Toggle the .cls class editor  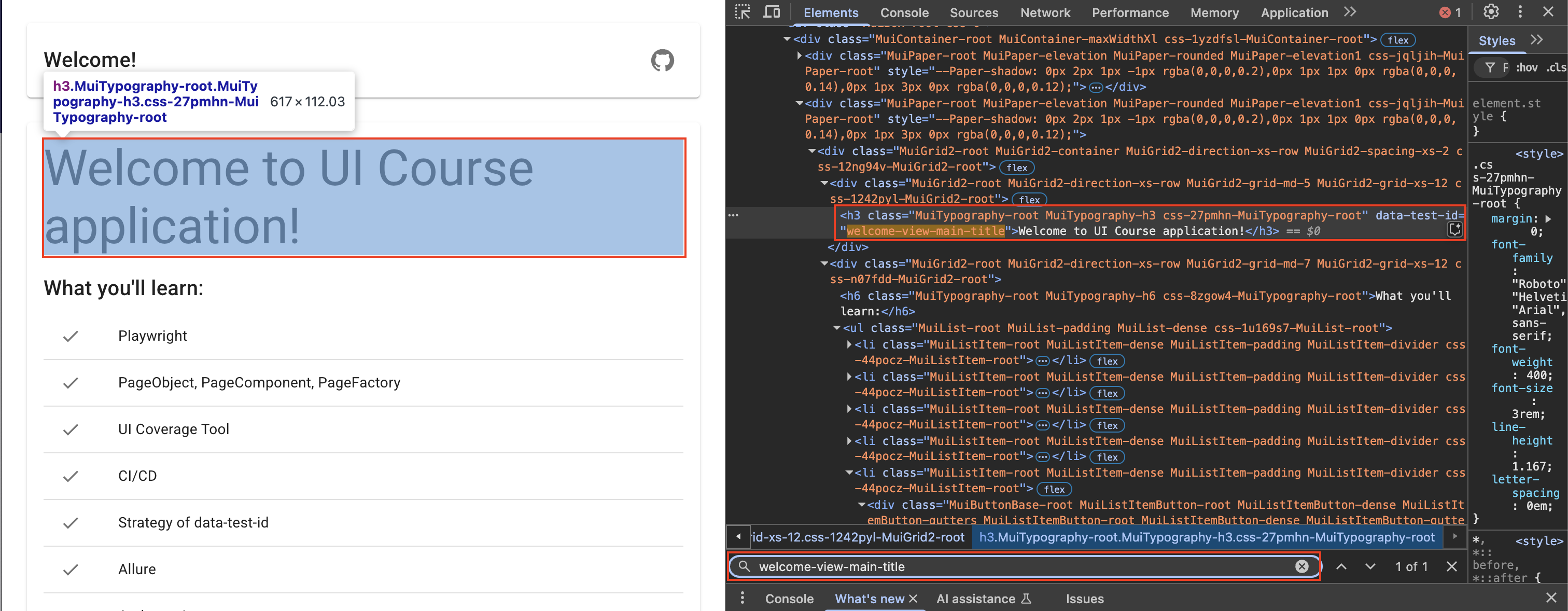pyautogui.click(x=1557, y=67)
